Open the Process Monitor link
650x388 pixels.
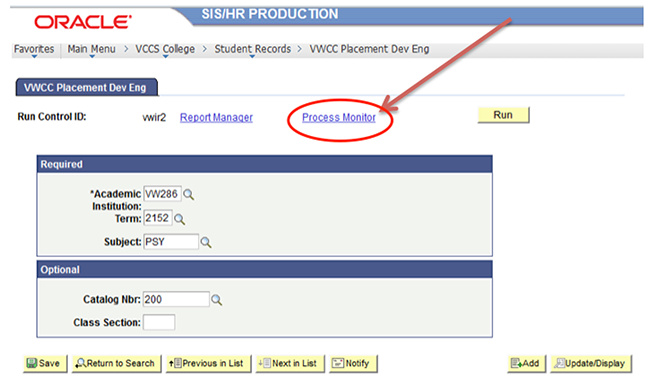[x=339, y=118]
